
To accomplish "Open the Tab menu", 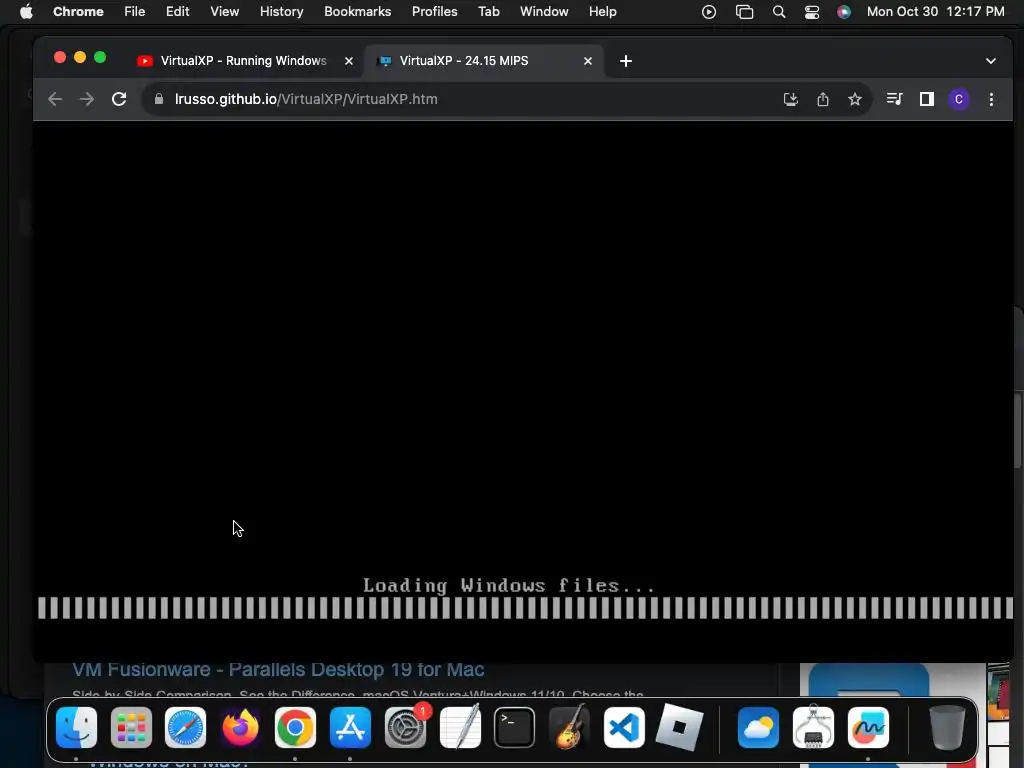I will 488,12.
